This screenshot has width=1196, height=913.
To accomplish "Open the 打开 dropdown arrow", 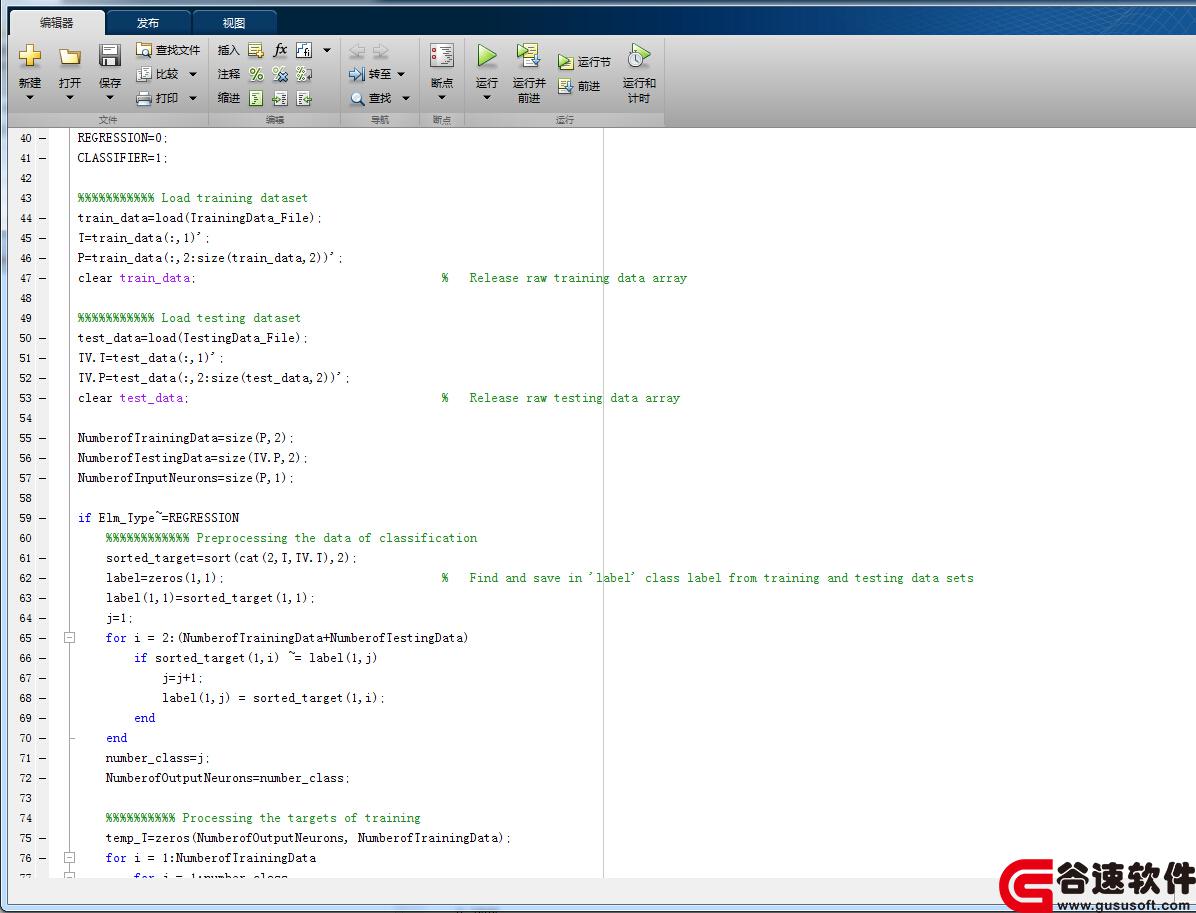I will coord(69,98).
